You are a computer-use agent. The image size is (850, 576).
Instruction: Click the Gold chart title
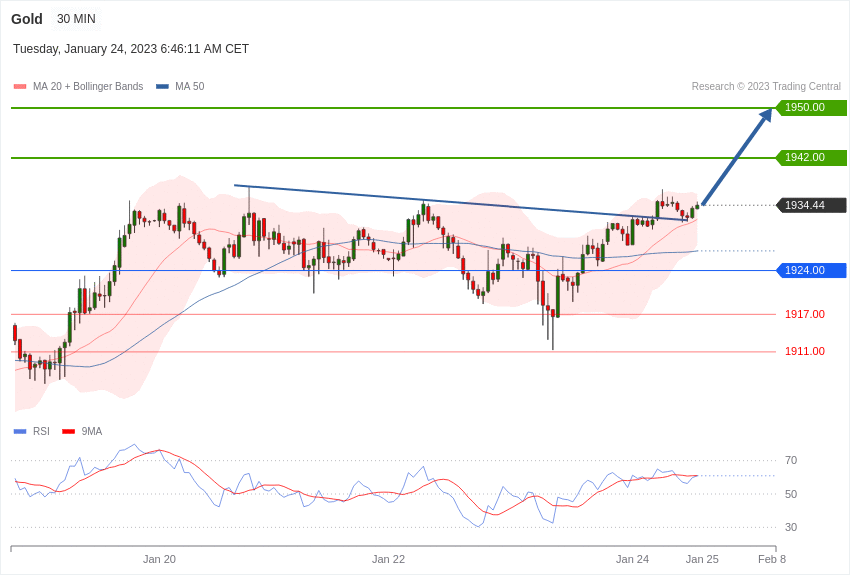[27, 19]
